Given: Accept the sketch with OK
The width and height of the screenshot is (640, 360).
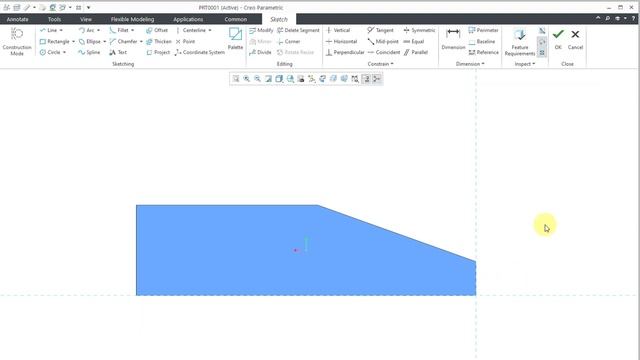Looking at the screenshot, I should click(x=558, y=39).
